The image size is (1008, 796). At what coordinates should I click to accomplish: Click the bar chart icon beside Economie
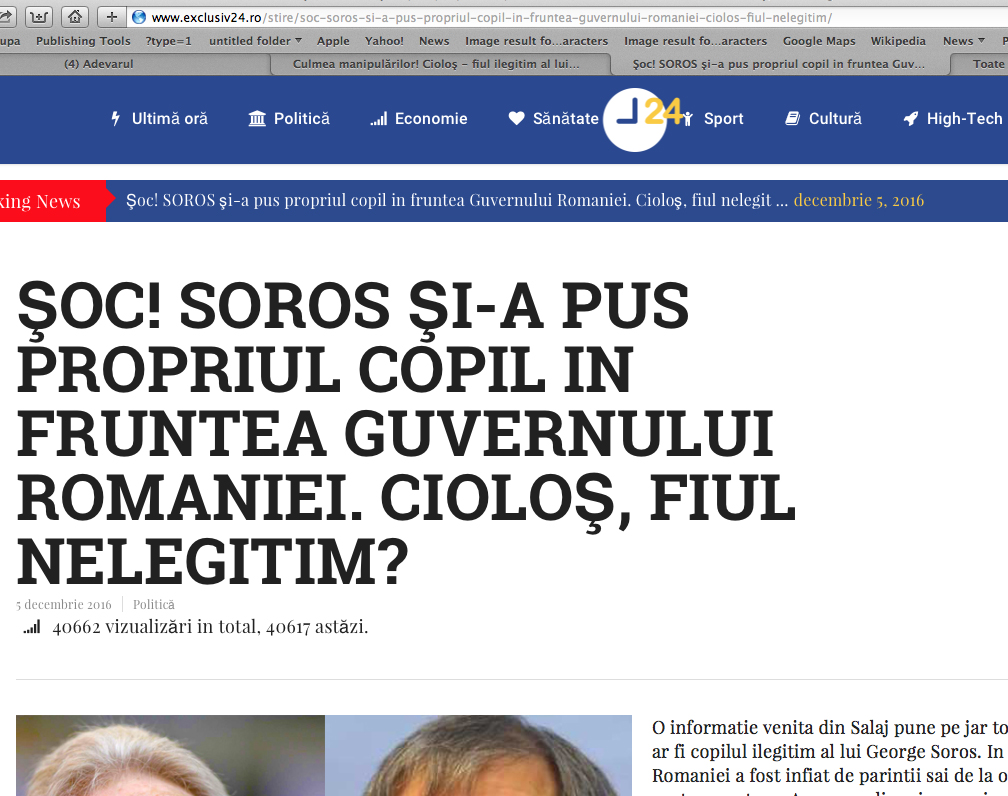coord(379,119)
